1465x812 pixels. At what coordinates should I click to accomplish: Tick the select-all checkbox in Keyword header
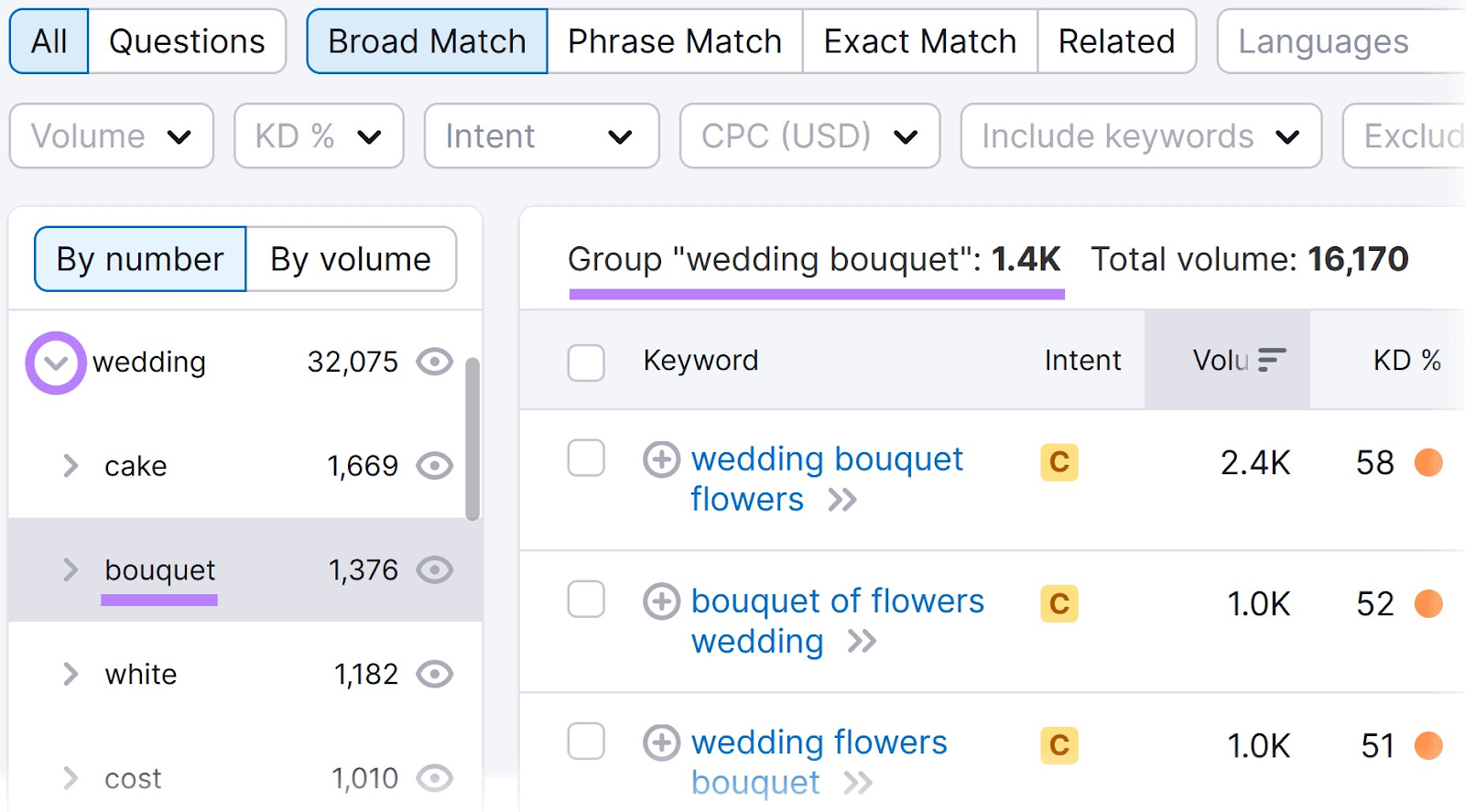586,362
